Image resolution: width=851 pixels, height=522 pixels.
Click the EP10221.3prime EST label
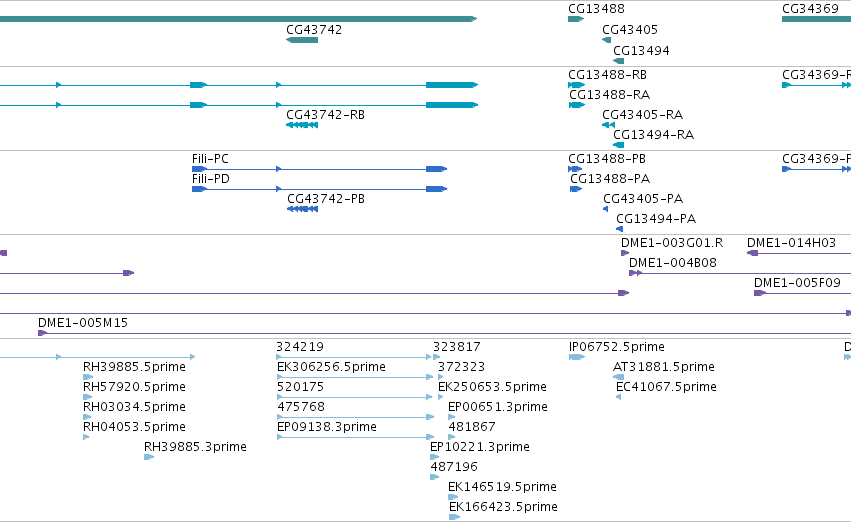pos(480,448)
